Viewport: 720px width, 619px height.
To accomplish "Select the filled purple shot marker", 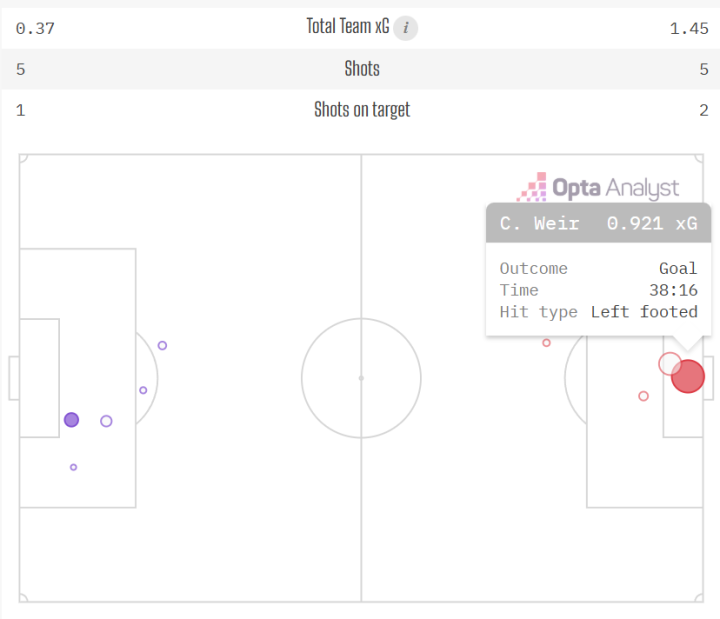I will coord(71,420).
